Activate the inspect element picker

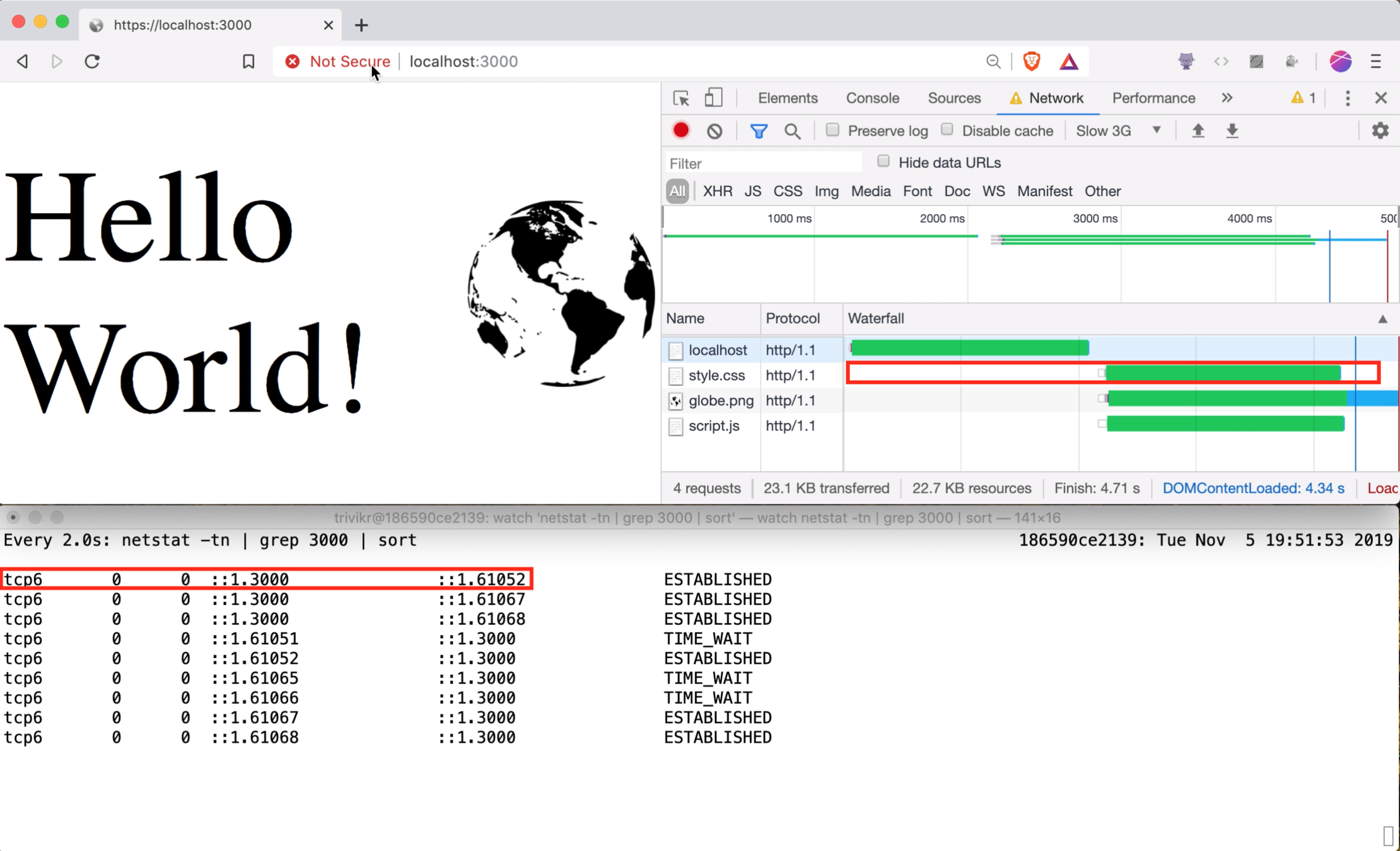click(681, 98)
